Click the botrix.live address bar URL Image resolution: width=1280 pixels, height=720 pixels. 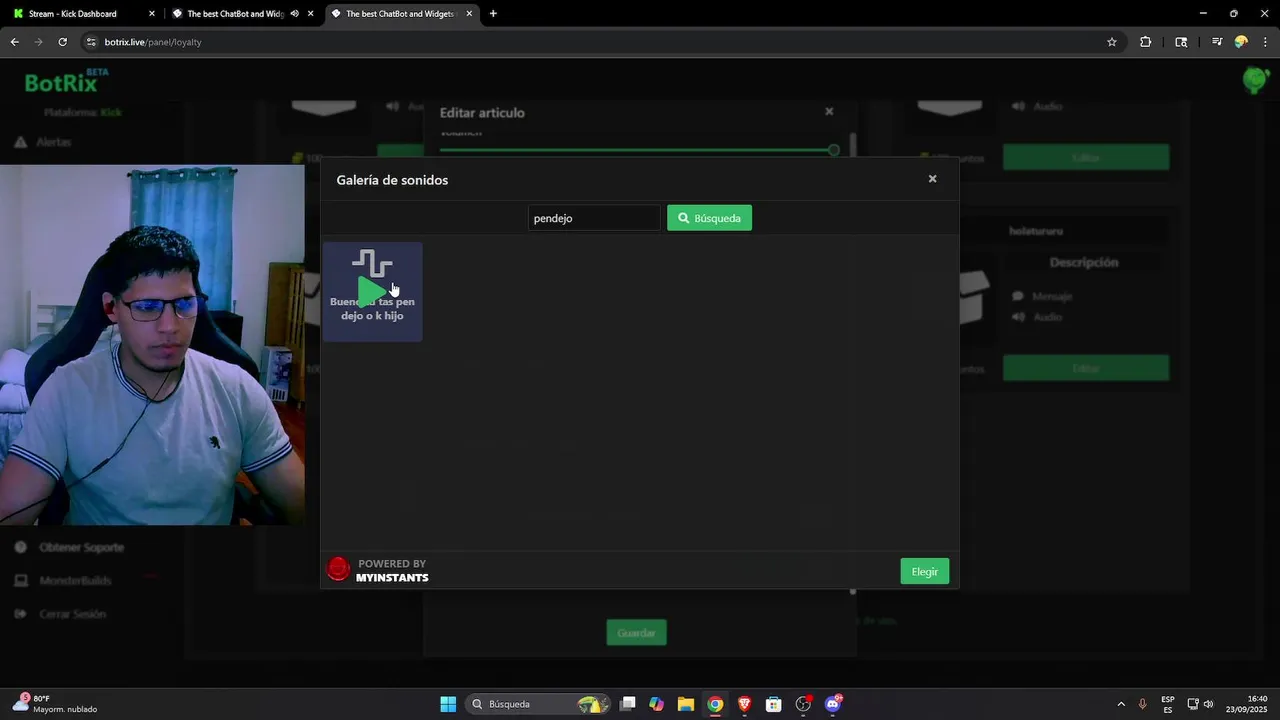click(x=153, y=42)
